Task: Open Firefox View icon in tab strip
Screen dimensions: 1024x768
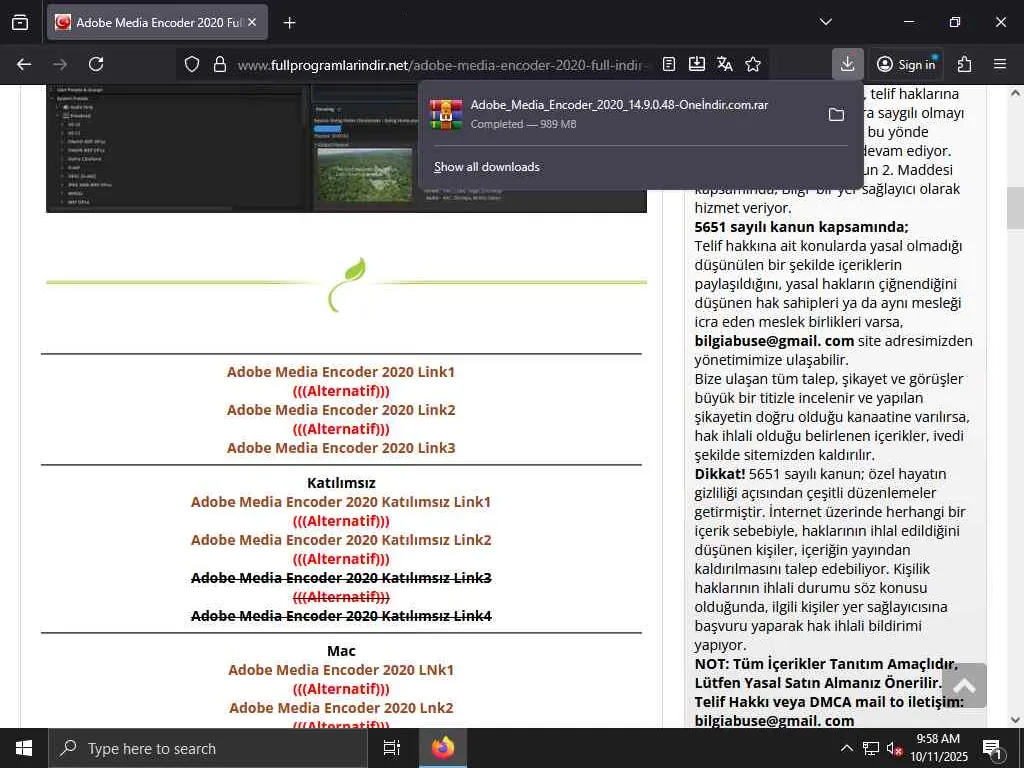Action: click(20, 22)
